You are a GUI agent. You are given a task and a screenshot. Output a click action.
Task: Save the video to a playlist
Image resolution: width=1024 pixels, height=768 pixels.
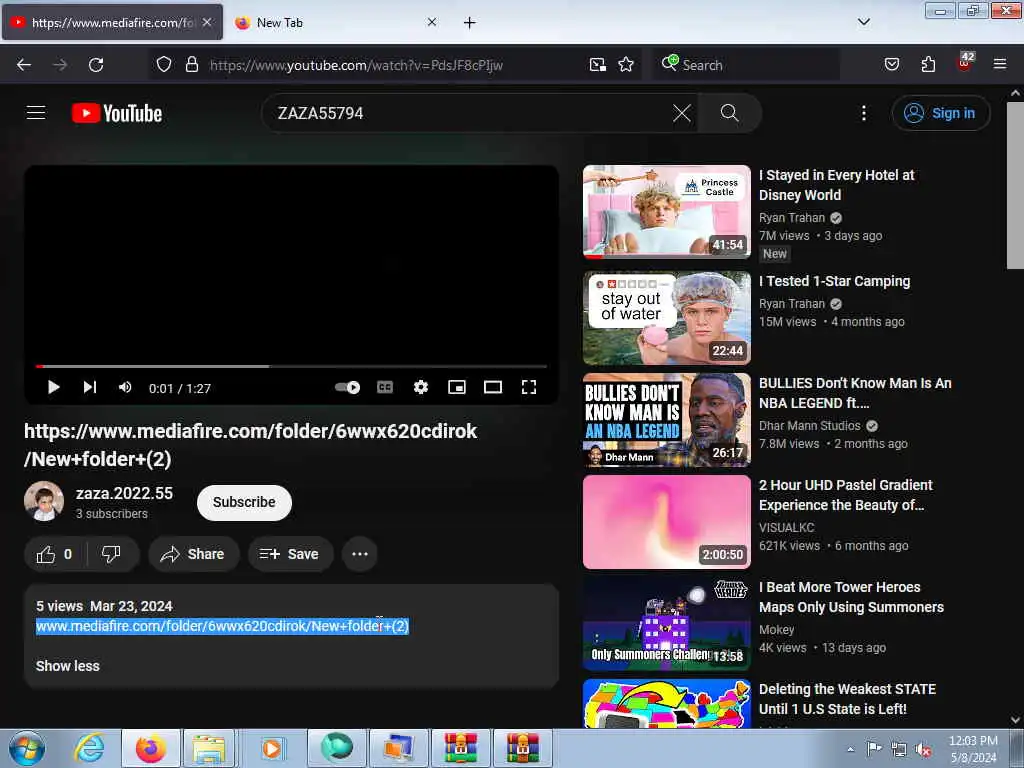[290, 554]
